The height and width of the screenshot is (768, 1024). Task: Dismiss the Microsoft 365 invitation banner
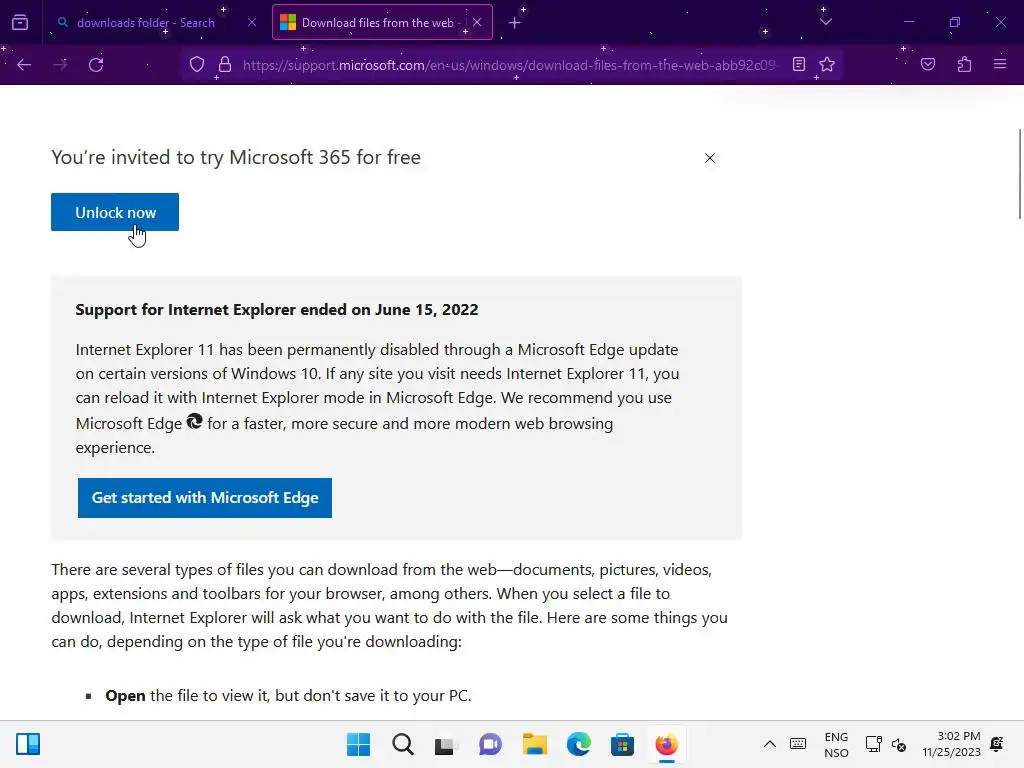pos(710,158)
